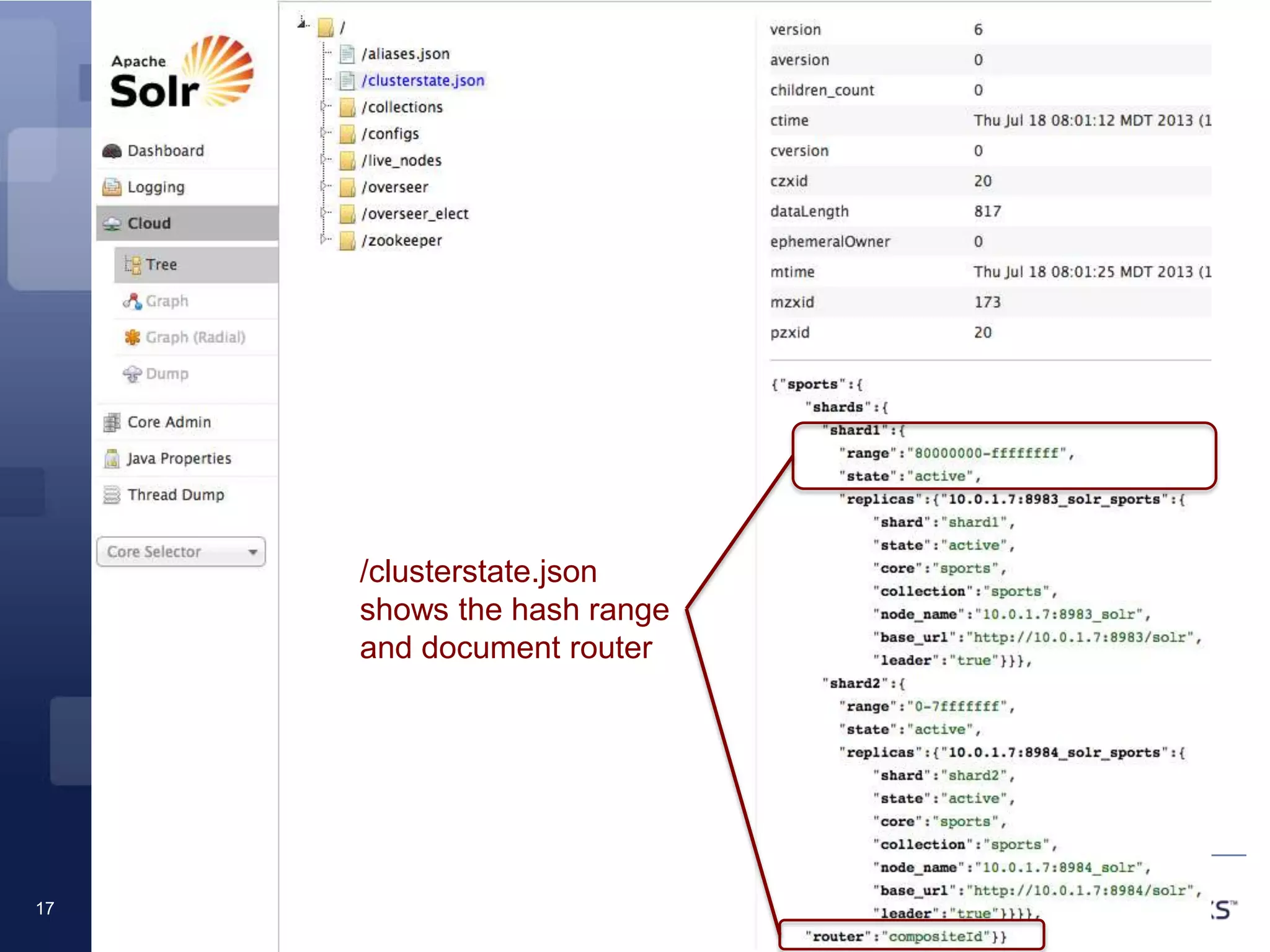
Task: Click the Core Admin server icon
Action: tap(112, 422)
